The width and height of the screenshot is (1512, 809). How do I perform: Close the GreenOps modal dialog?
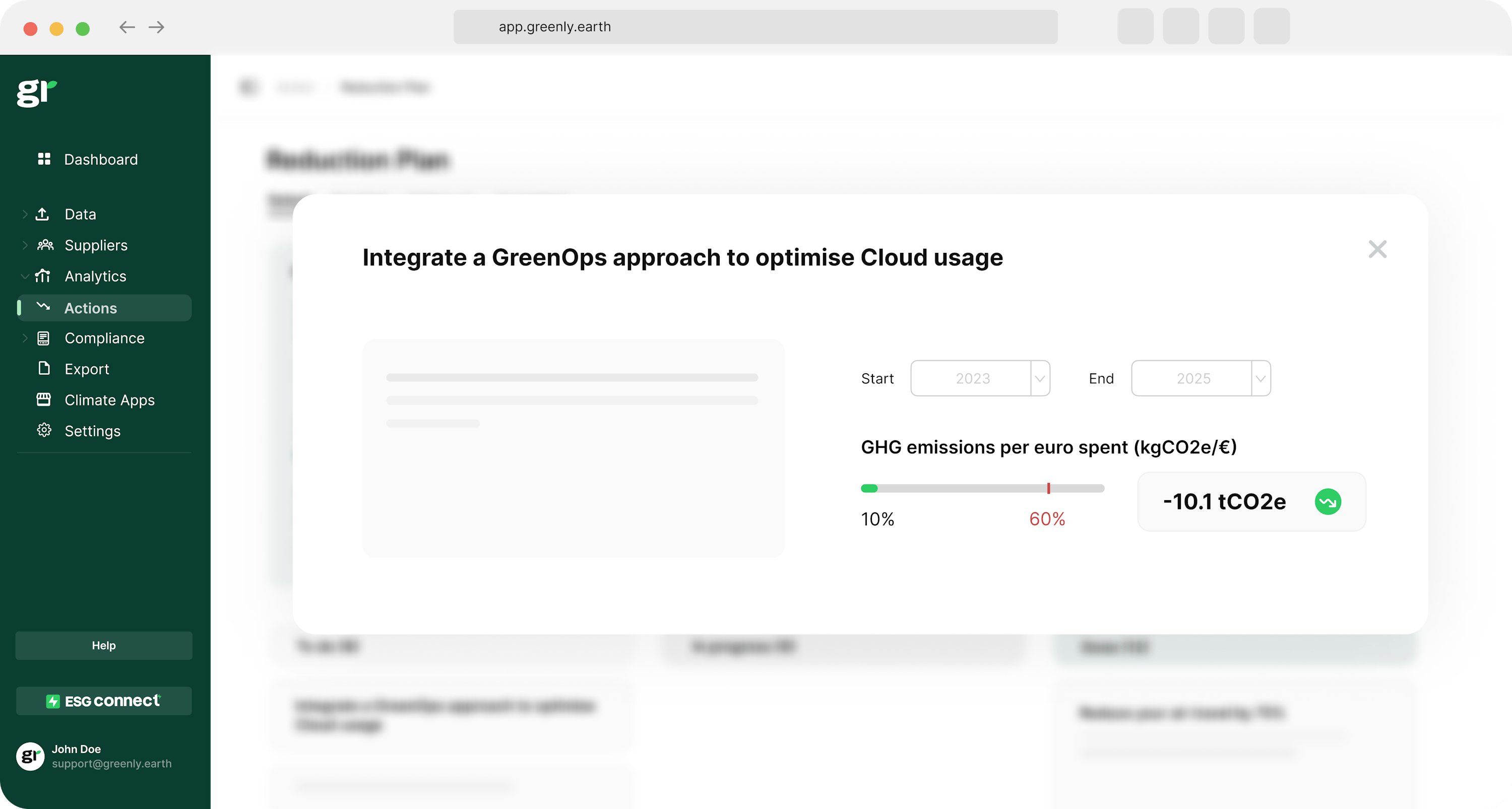click(1378, 249)
